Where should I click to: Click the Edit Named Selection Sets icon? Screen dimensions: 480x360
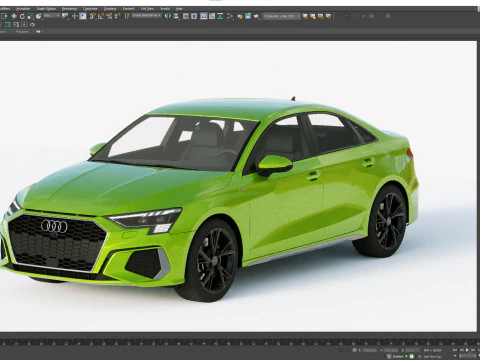point(127,16)
